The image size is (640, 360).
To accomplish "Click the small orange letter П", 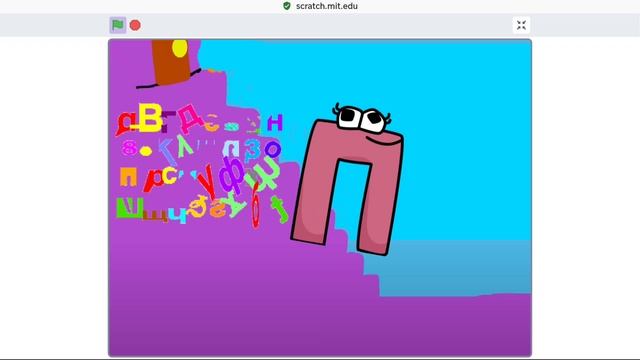I will pyautogui.click(x=128, y=177).
